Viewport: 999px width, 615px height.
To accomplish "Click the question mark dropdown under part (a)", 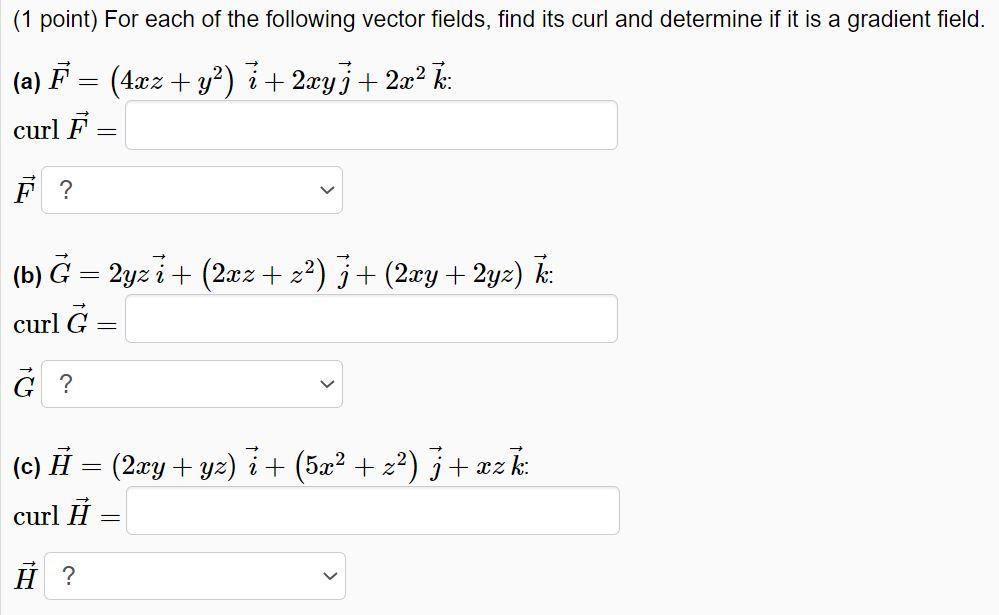I will pos(190,189).
